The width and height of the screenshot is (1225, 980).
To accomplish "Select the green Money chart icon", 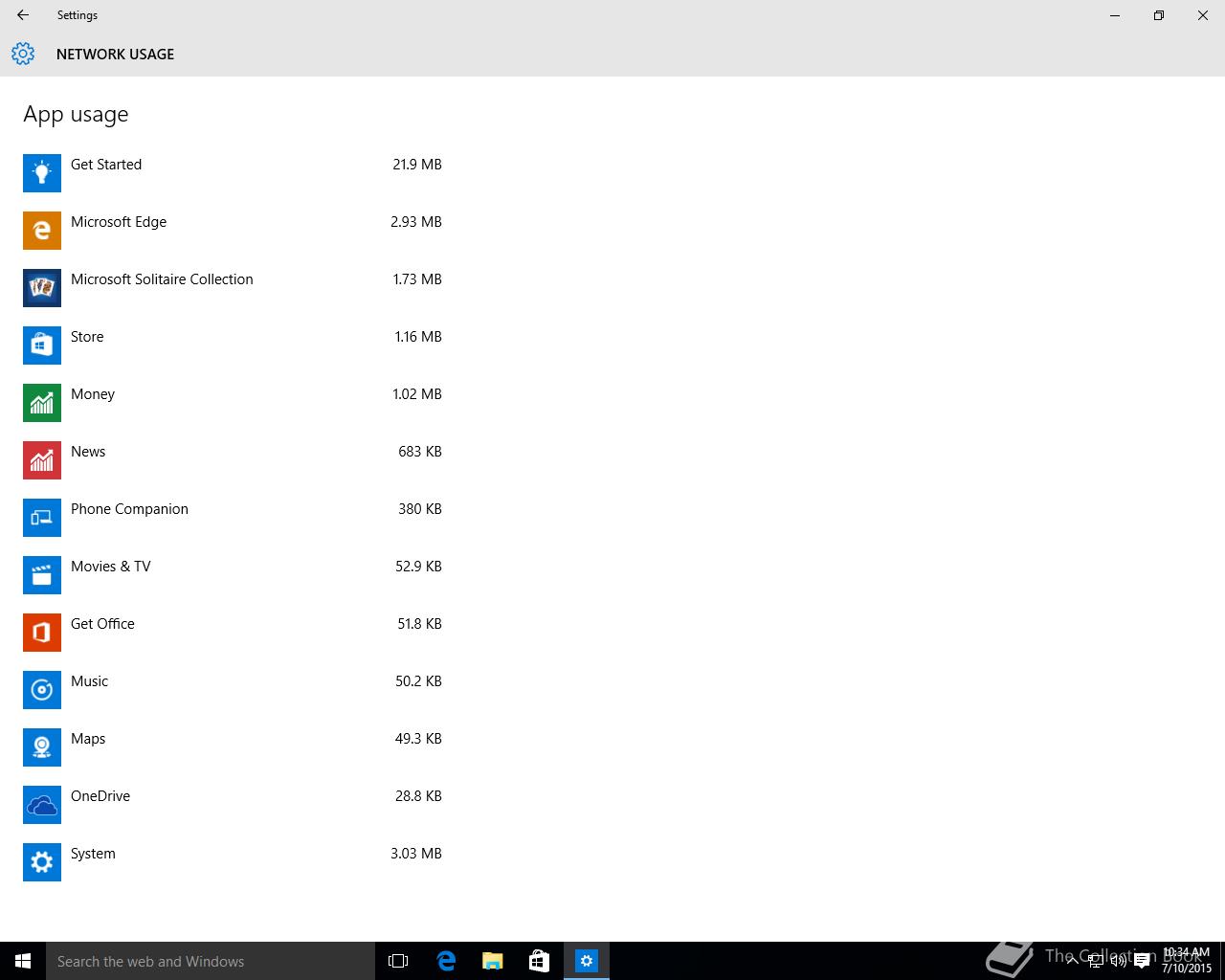I will pyautogui.click(x=42, y=403).
